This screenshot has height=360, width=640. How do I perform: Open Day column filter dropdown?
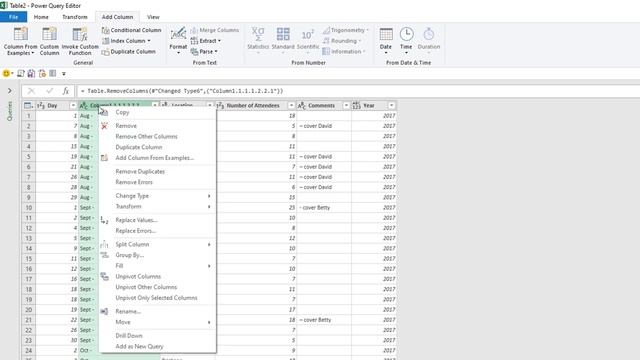73,106
